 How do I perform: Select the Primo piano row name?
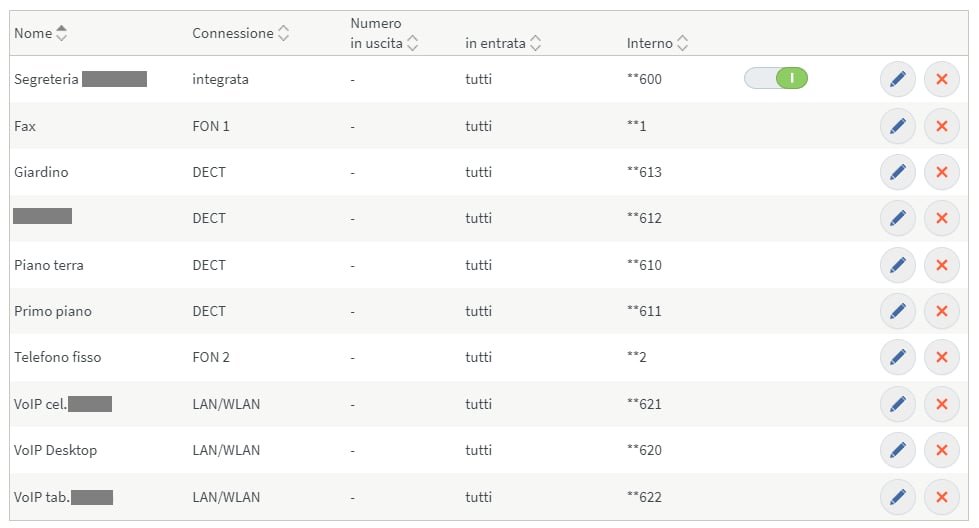pyautogui.click(x=53, y=311)
